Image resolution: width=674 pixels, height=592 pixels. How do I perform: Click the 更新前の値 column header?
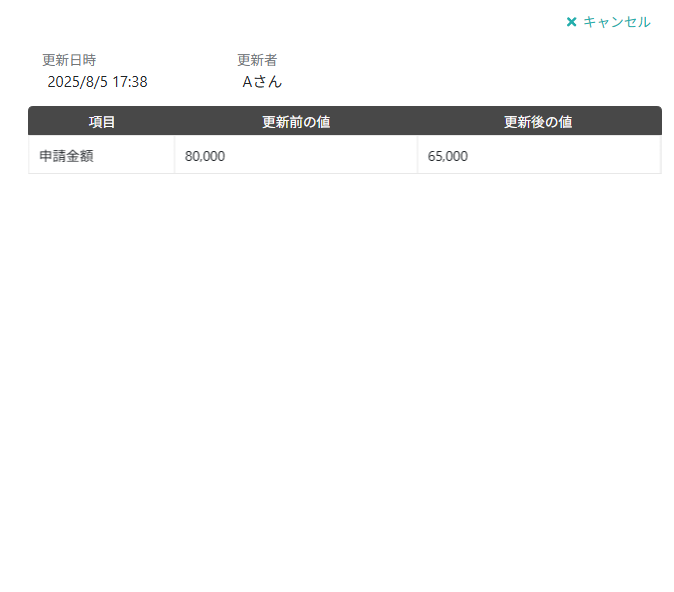coord(296,122)
